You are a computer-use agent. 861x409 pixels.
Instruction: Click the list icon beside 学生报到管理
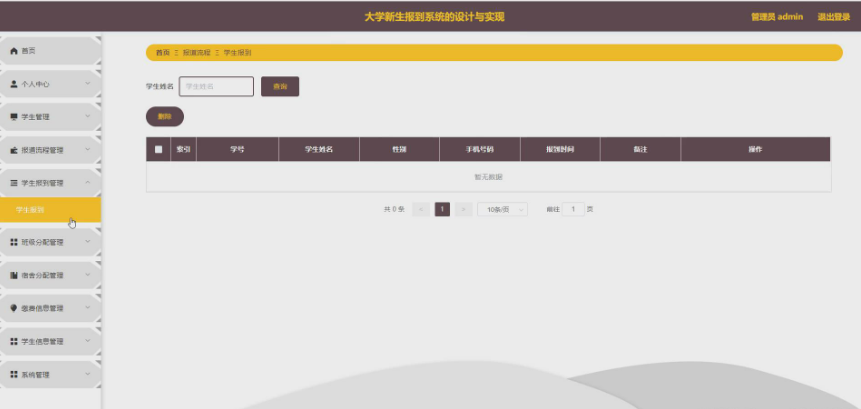(x=14, y=183)
